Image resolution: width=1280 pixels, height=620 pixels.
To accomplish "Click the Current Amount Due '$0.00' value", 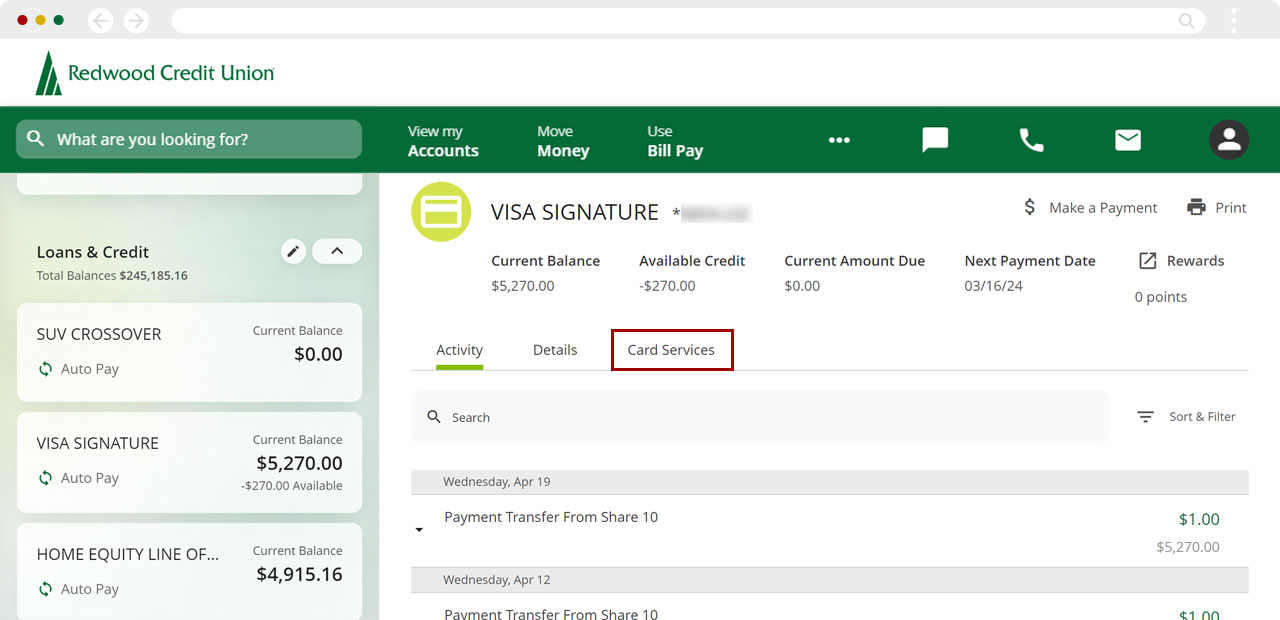I will coord(802,286).
